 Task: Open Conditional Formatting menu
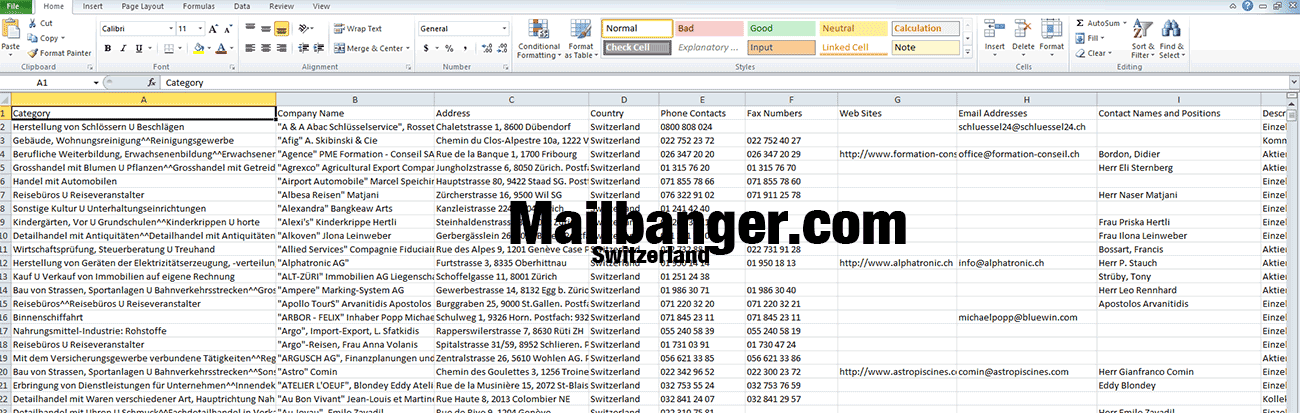point(539,38)
